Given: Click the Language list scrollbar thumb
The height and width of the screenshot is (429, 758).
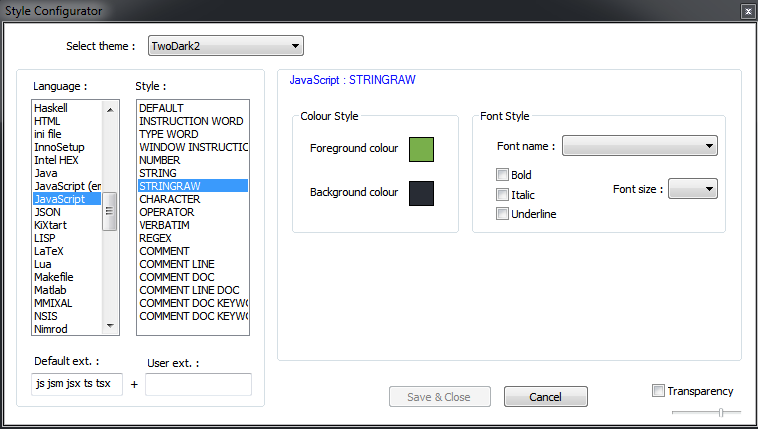Looking at the screenshot, I should tap(110, 211).
